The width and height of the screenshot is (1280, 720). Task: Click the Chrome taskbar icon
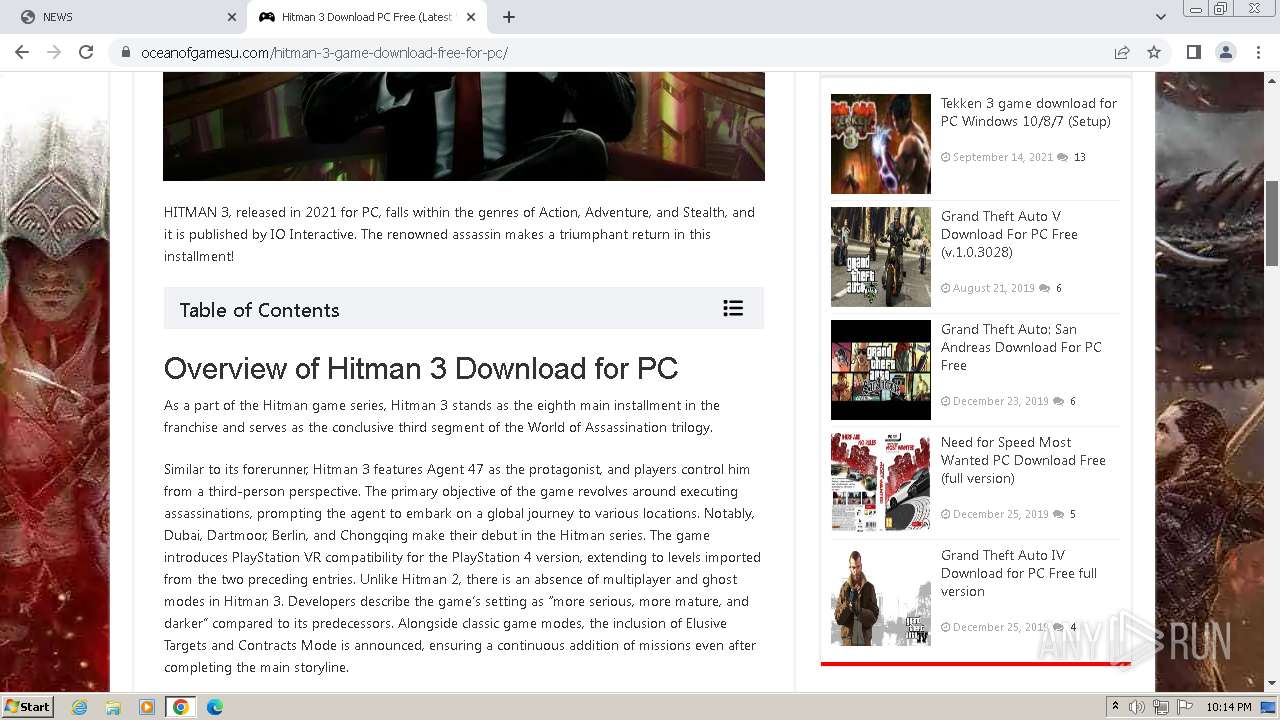(x=181, y=707)
